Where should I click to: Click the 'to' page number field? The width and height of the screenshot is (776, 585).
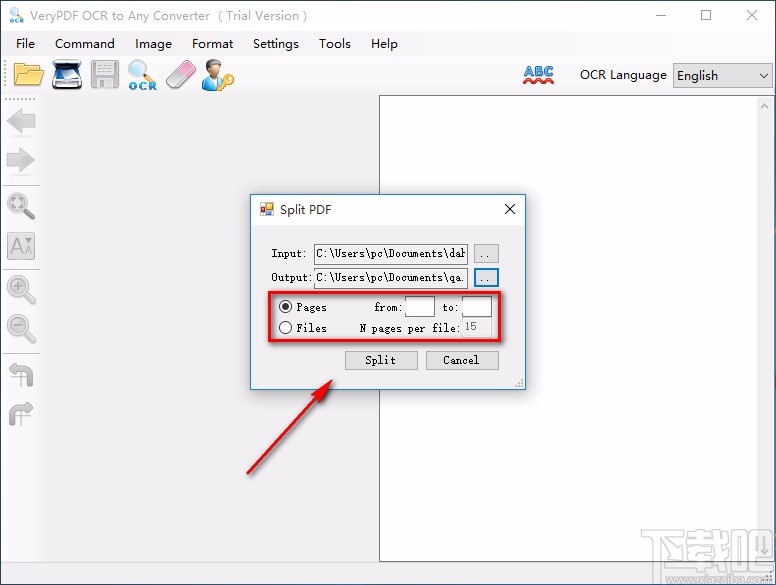(x=477, y=306)
